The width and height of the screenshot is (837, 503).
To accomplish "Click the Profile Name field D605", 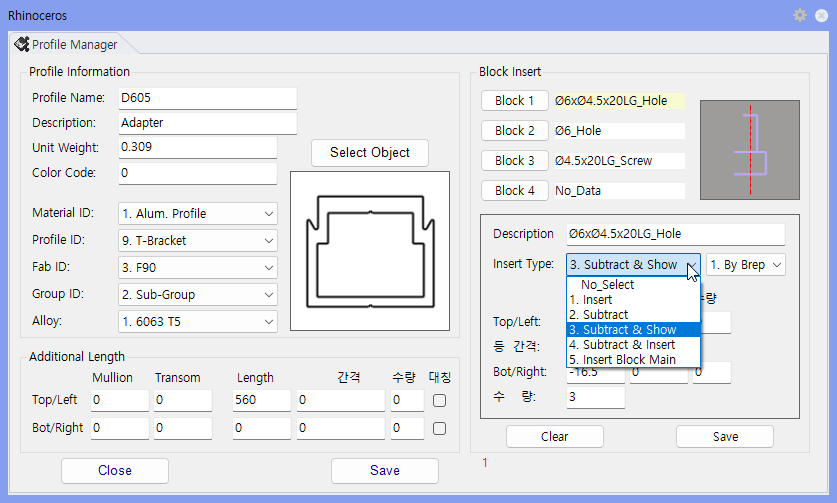I will click(207, 98).
